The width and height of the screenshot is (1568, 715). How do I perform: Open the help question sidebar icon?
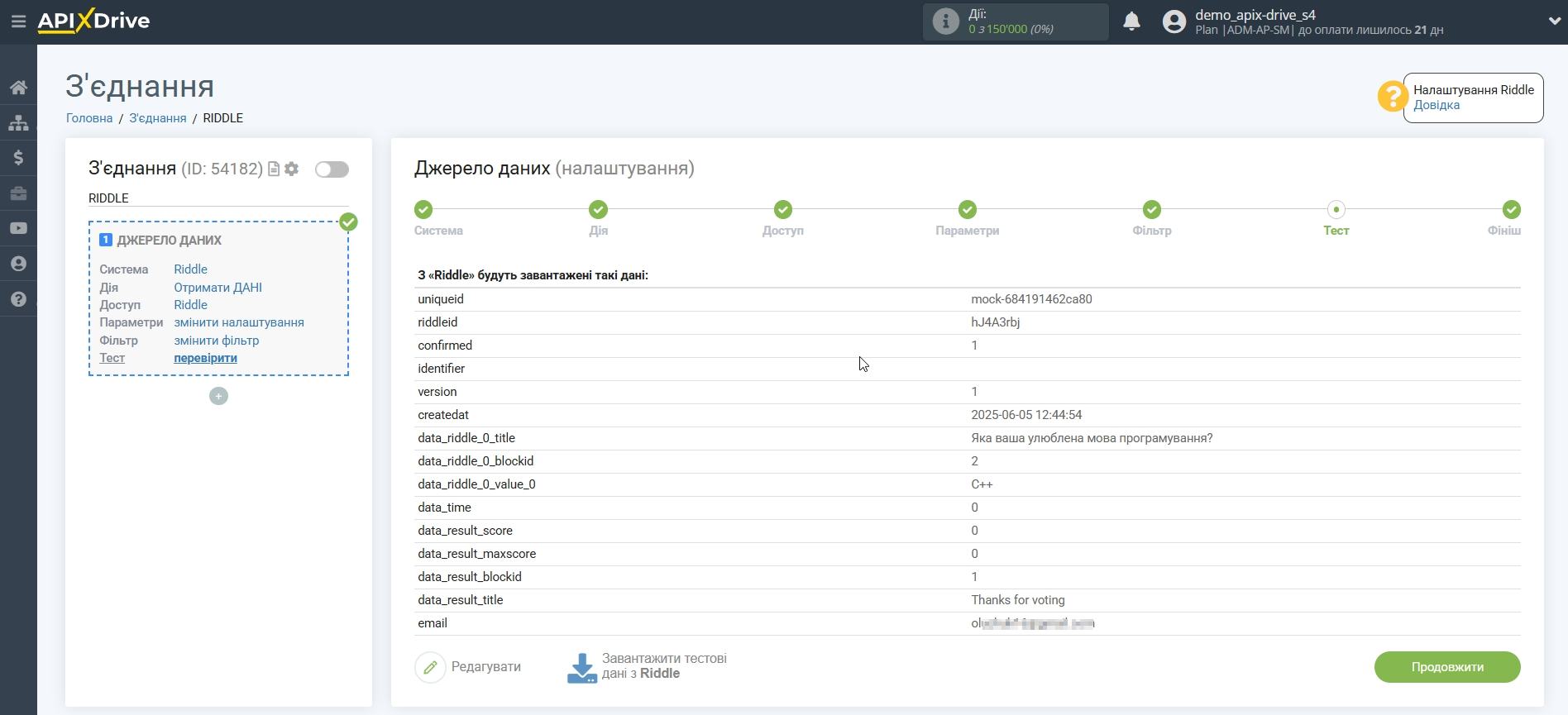pyautogui.click(x=18, y=299)
